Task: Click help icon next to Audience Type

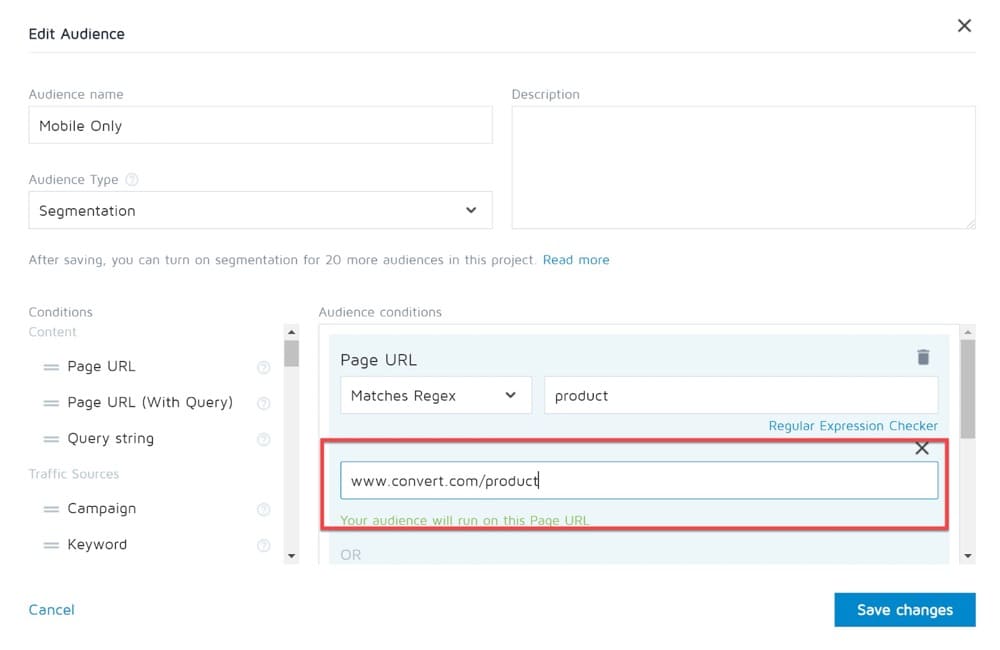Action: click(132, 180)
